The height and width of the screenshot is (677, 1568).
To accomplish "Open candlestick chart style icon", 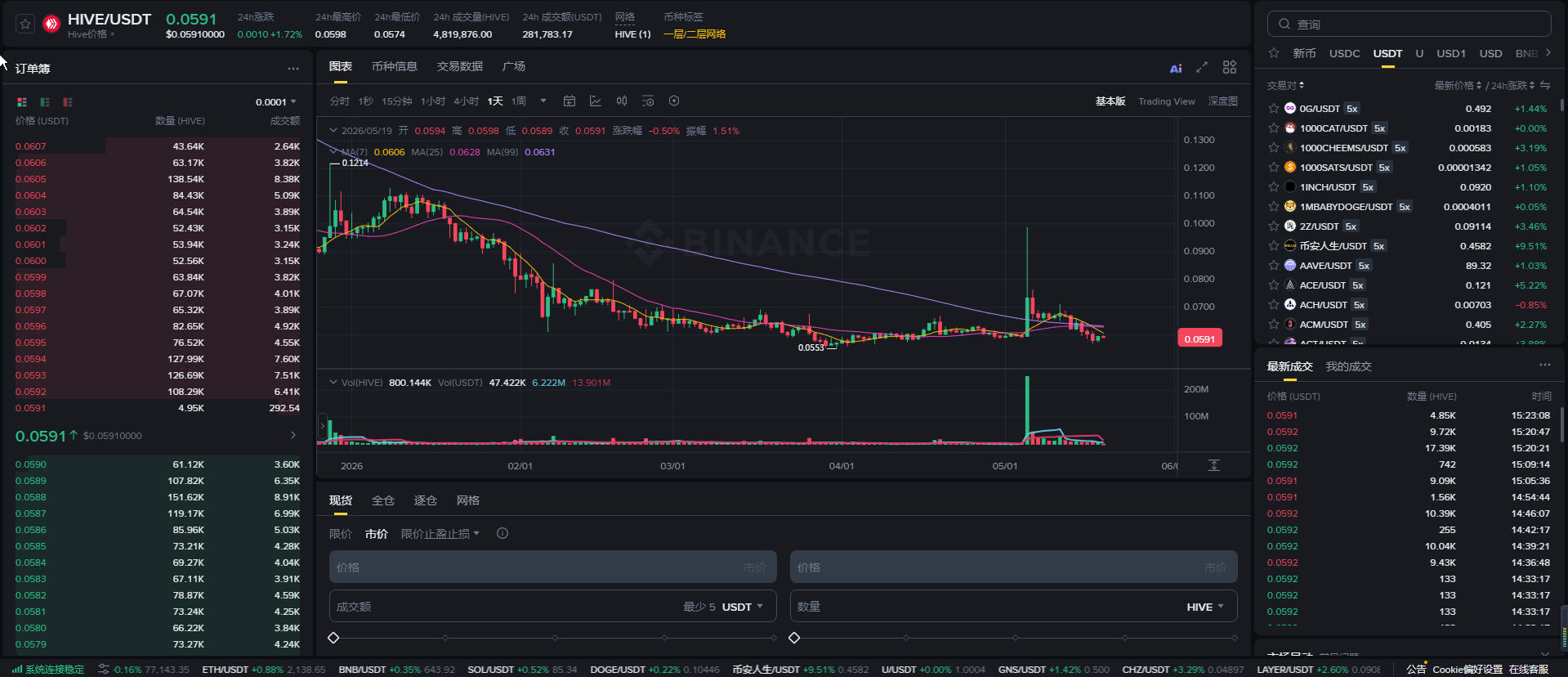I will 622,101.
